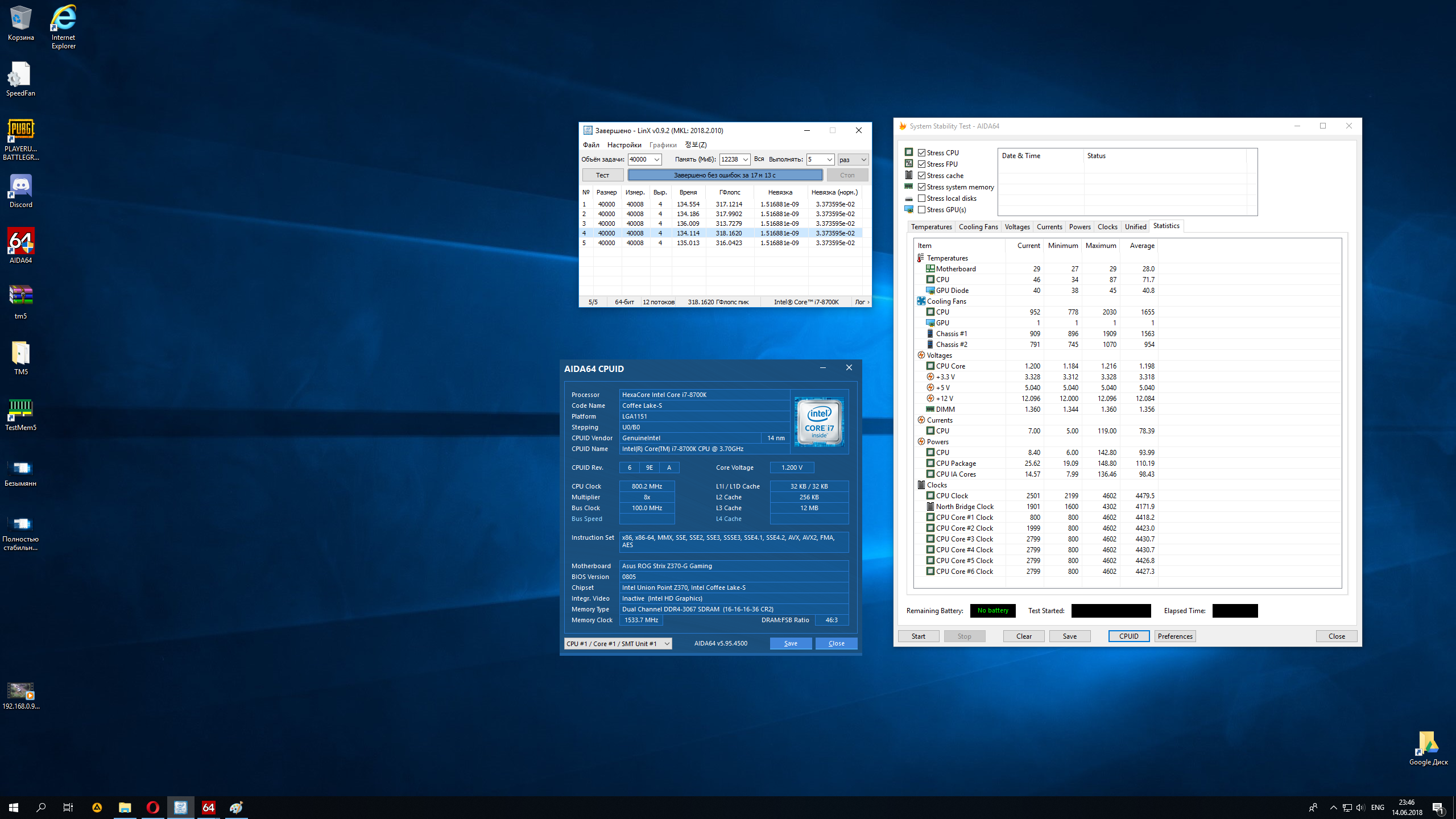Open the TestMem5 desktop icon

click(21, 409)
